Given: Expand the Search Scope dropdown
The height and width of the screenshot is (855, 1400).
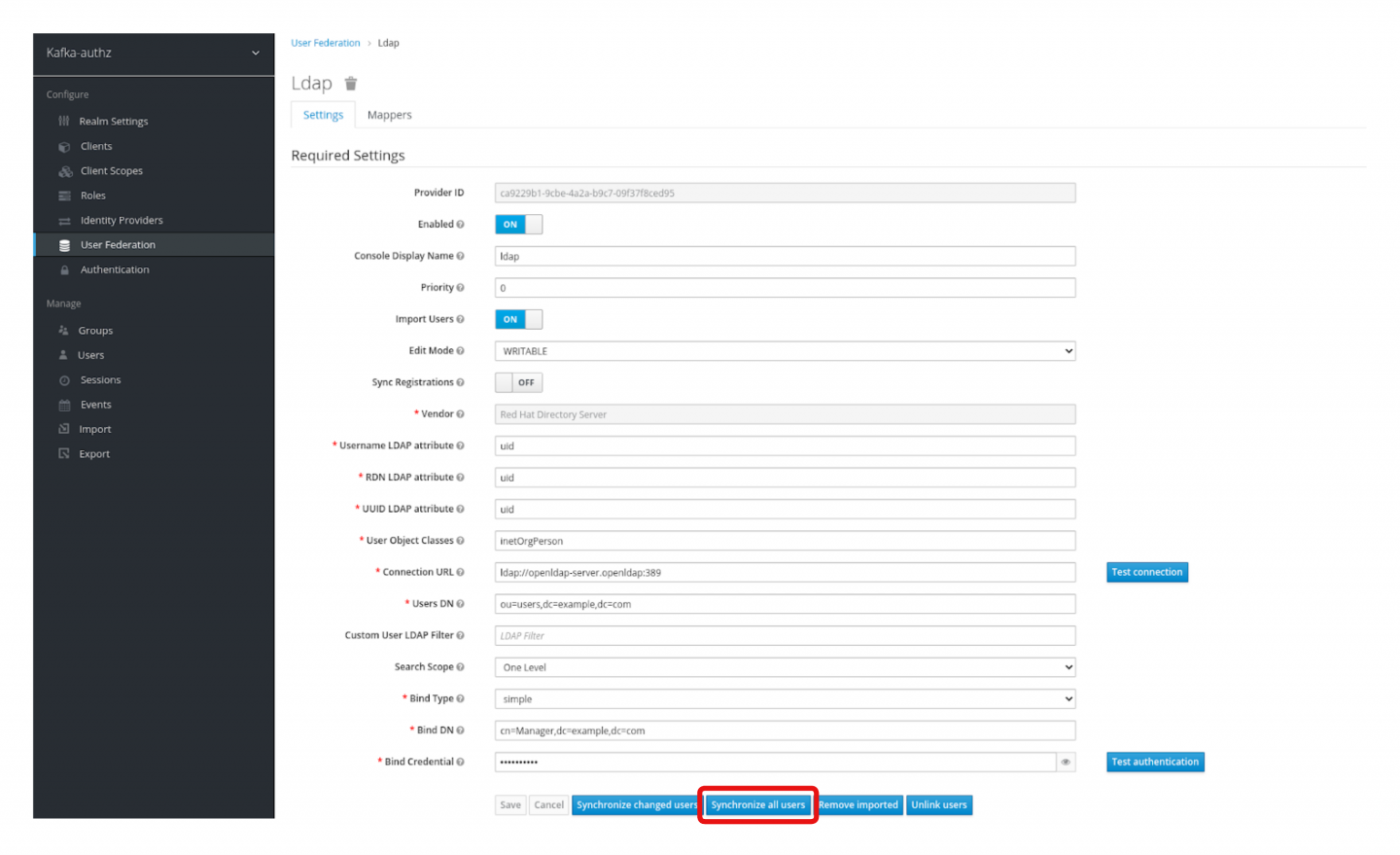Looking at the screenshot, I should (x=785, y=667).
